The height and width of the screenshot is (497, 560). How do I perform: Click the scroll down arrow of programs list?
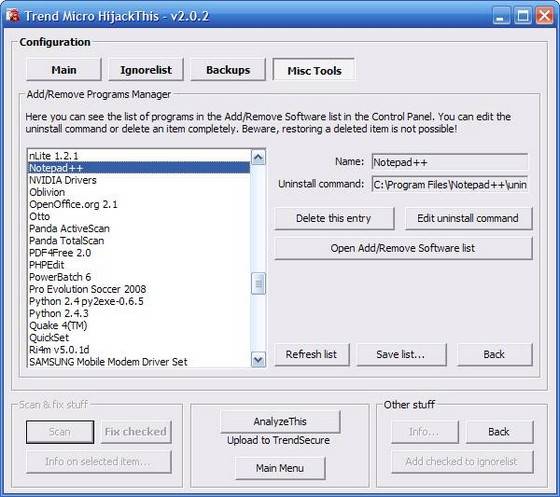click(x=258, y=360)
